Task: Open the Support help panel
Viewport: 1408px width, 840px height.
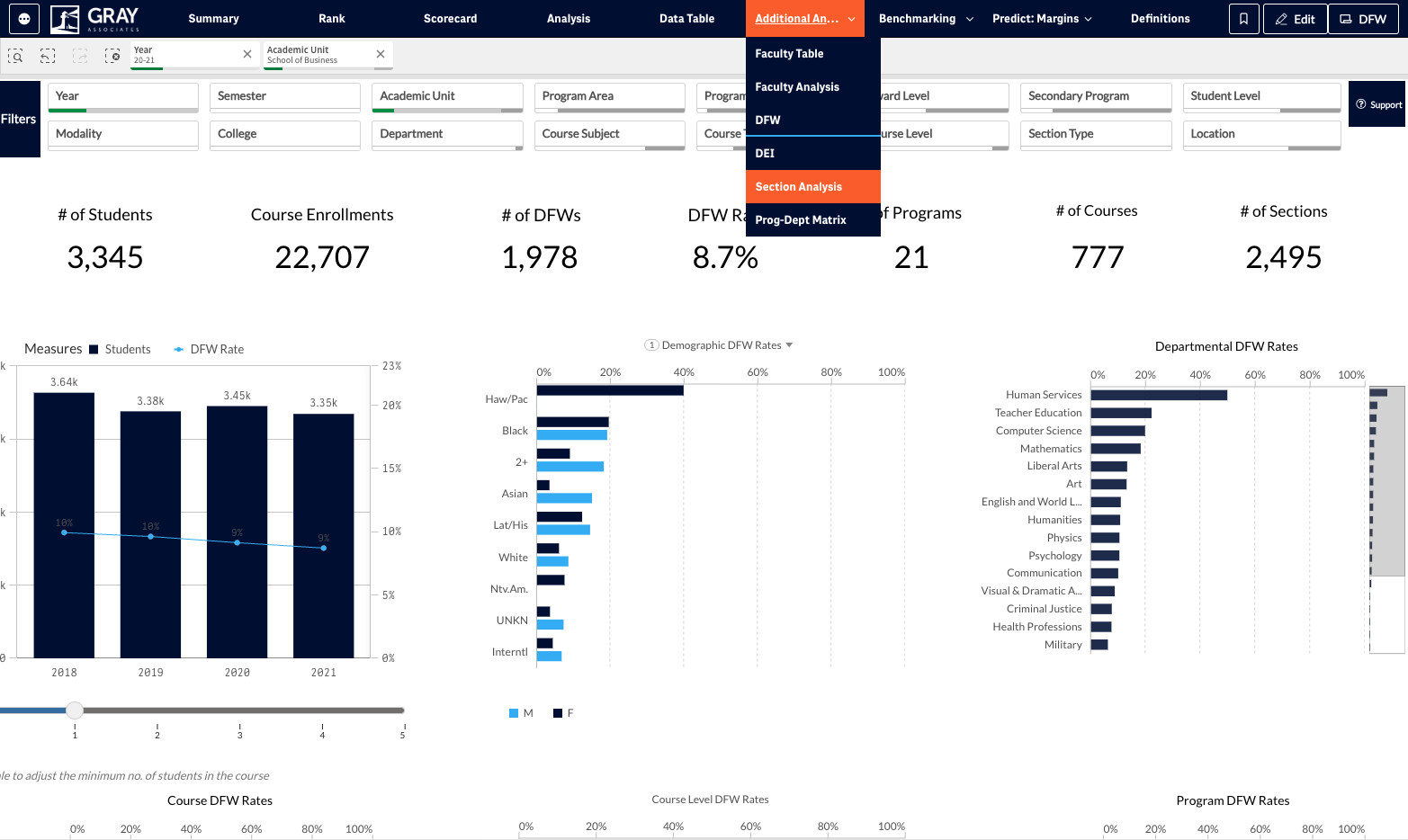Action: pyautogui.click(x=1378, y=104)
